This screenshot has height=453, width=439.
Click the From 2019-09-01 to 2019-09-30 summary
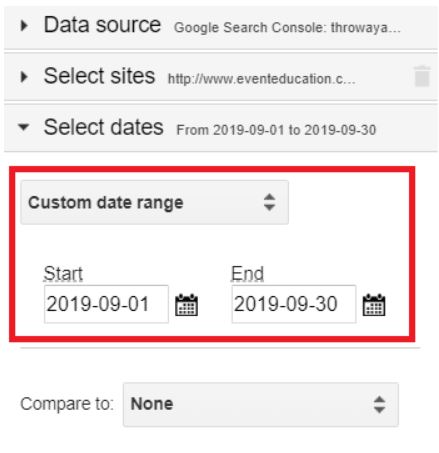276,130
